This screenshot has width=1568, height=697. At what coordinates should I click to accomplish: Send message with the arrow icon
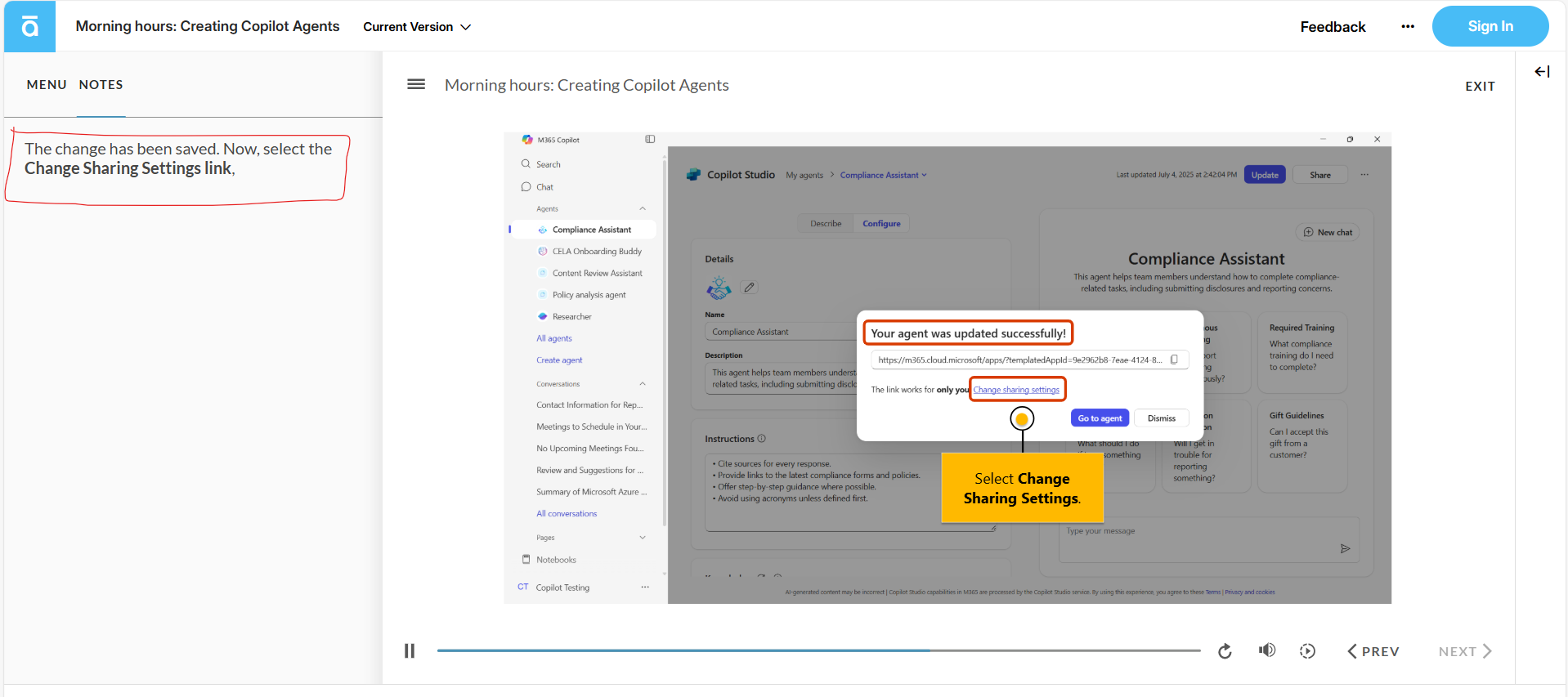[1345, 549]
